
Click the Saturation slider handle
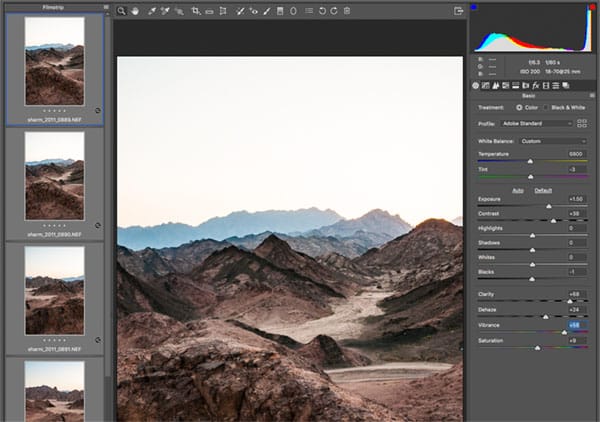pos(538,348)
